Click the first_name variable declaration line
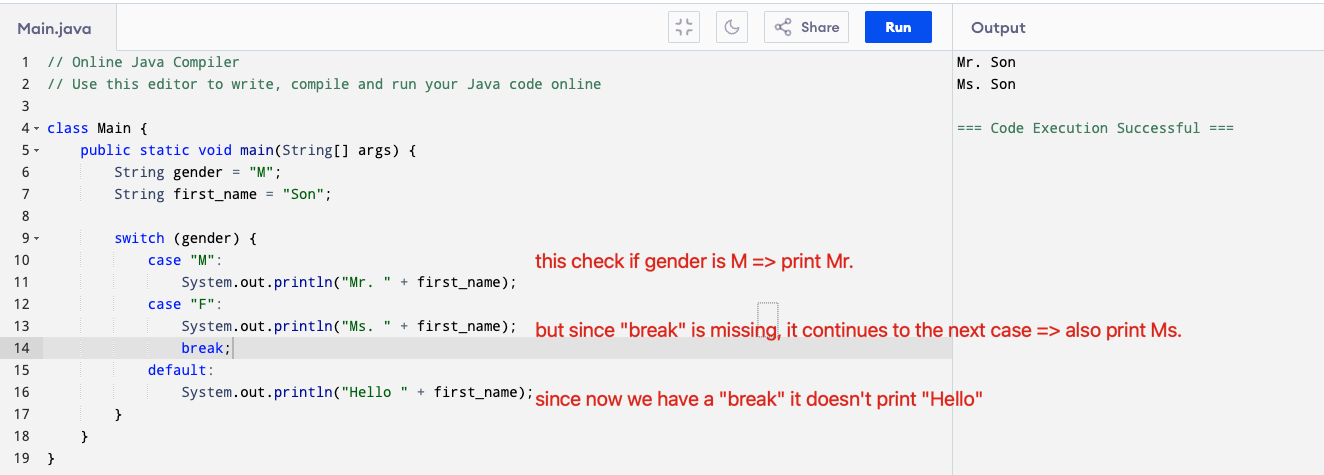1324x475 pixels. pos(222,194)
